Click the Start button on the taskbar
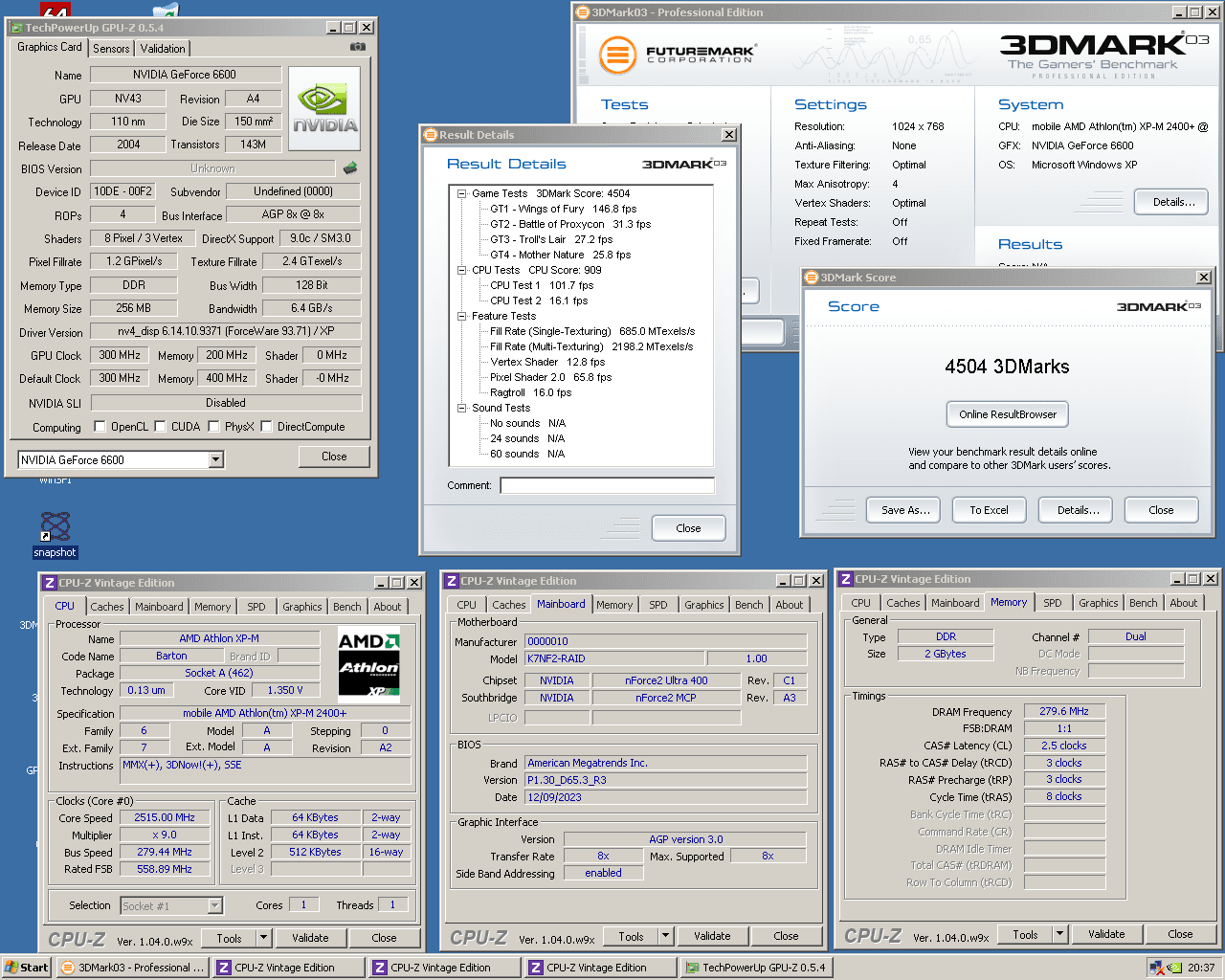The image size is (1225, 980). pos(26,968)
